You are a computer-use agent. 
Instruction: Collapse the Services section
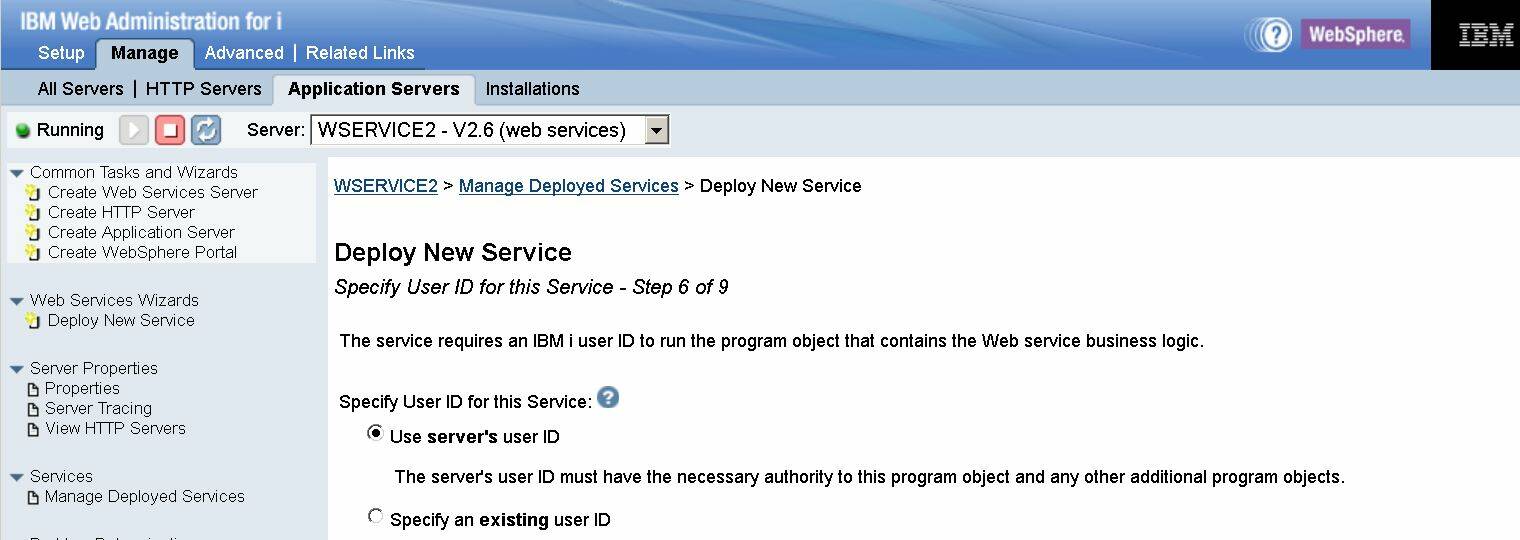click(x=17, y=477)
